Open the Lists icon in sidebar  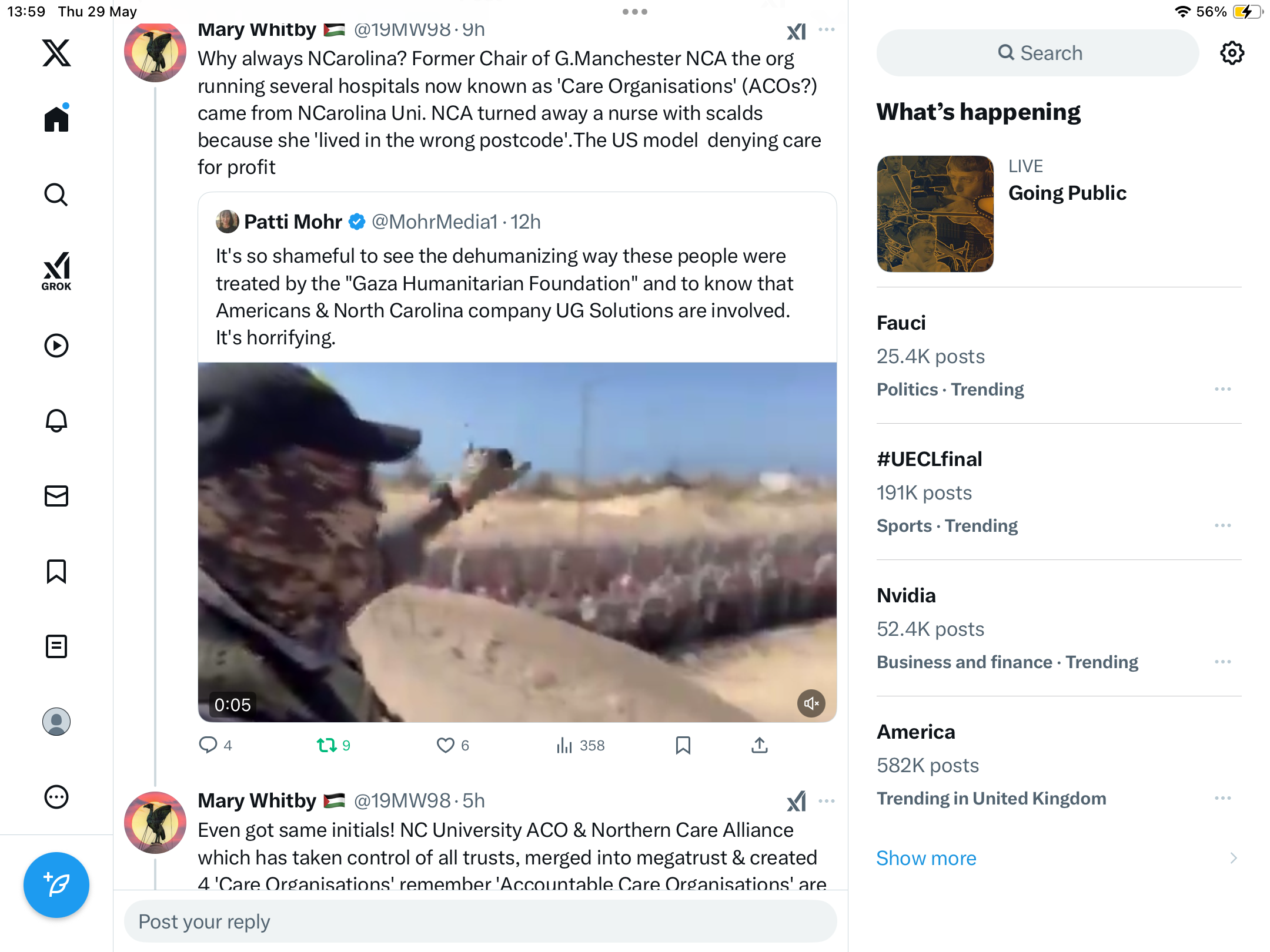point(56,646)
